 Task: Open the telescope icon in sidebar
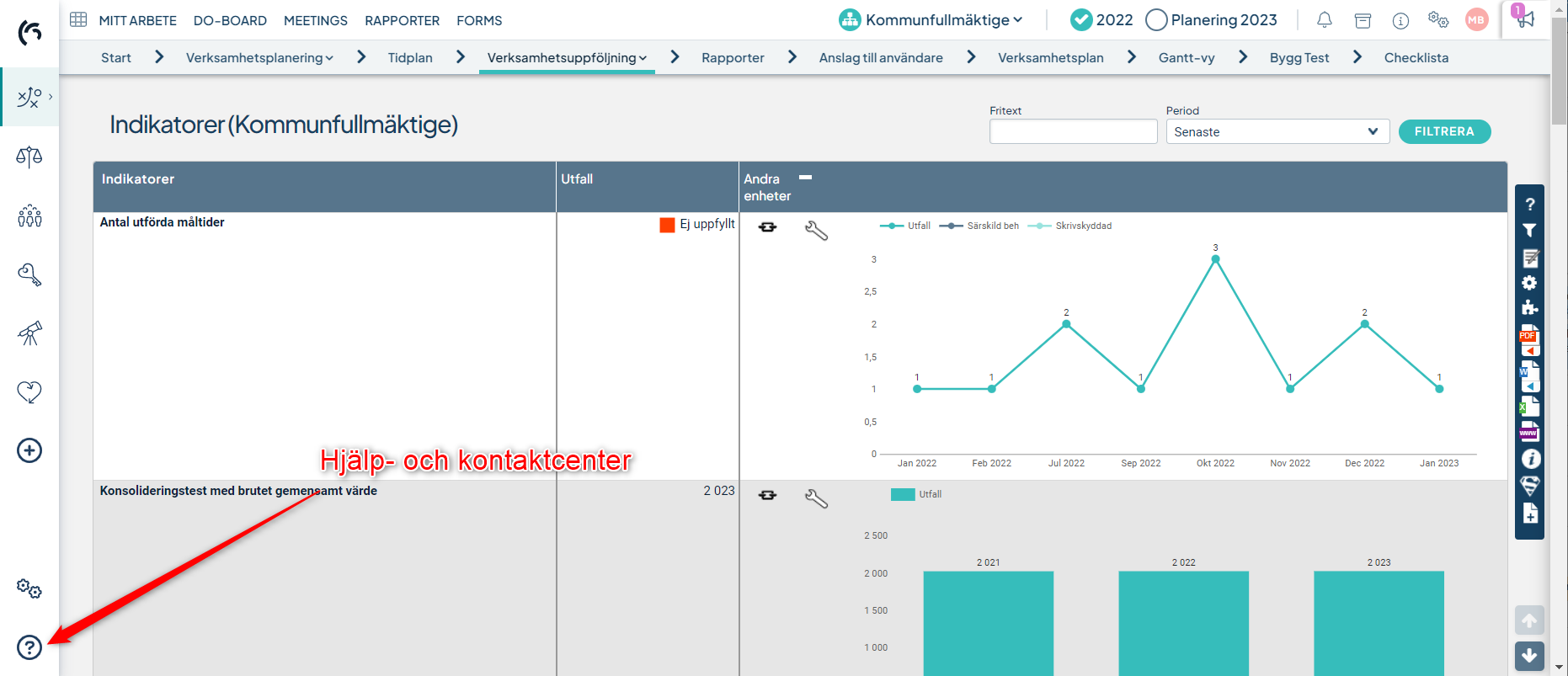(x=29, y=333)
